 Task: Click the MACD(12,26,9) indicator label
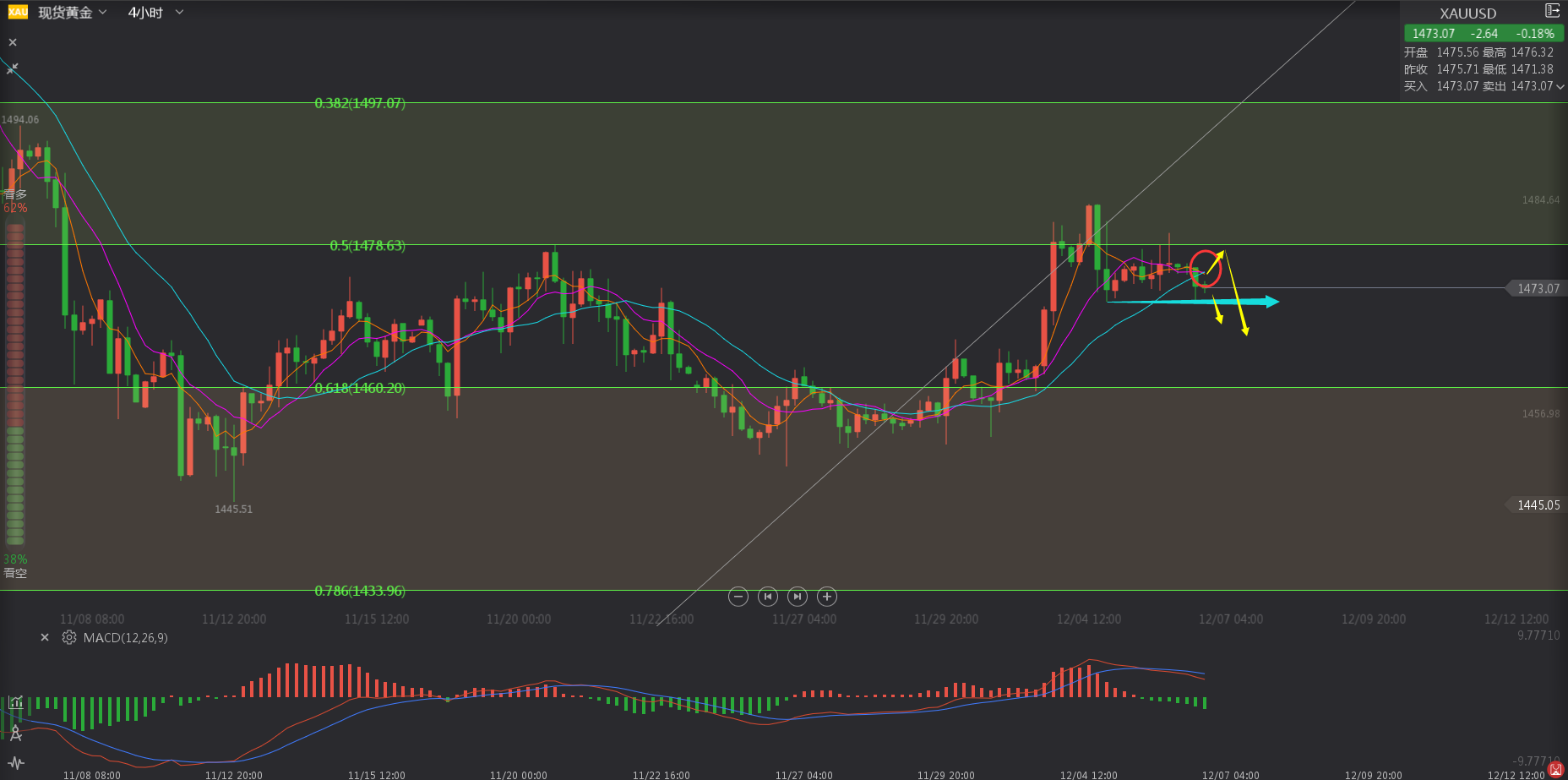125,638
